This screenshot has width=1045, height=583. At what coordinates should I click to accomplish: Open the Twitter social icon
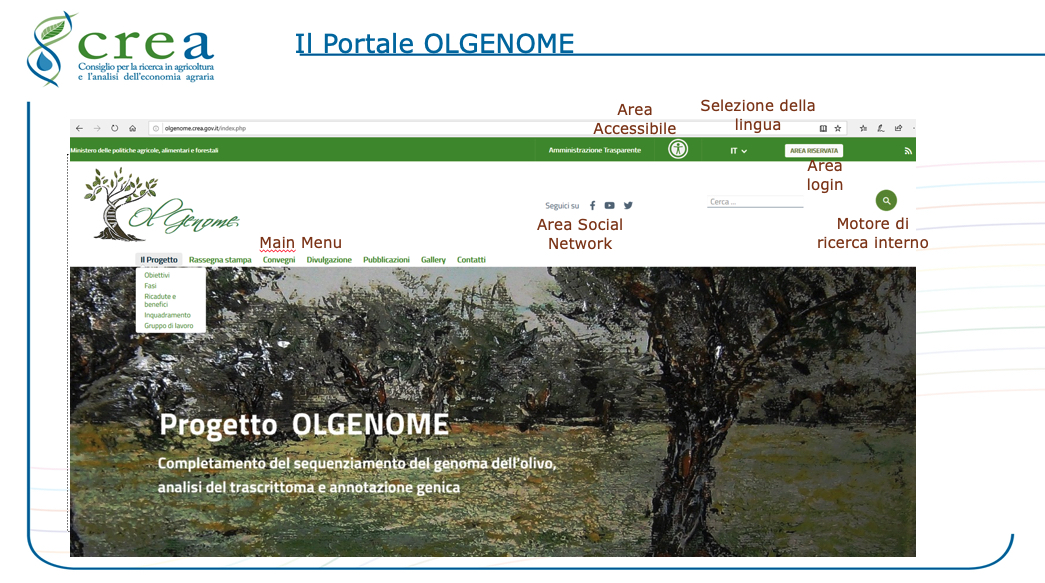point(628,206)
